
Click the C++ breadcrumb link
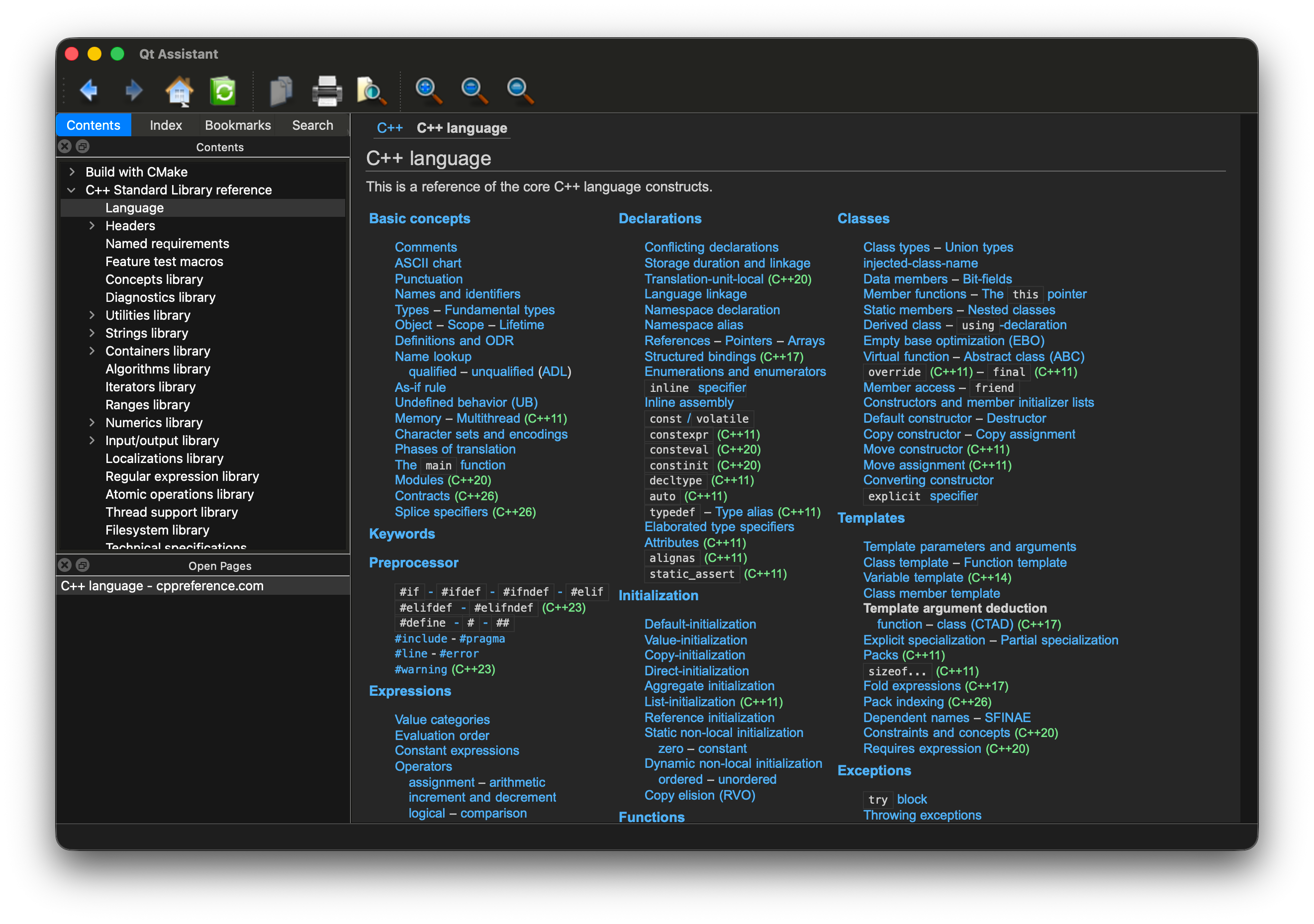click(390, 128)
